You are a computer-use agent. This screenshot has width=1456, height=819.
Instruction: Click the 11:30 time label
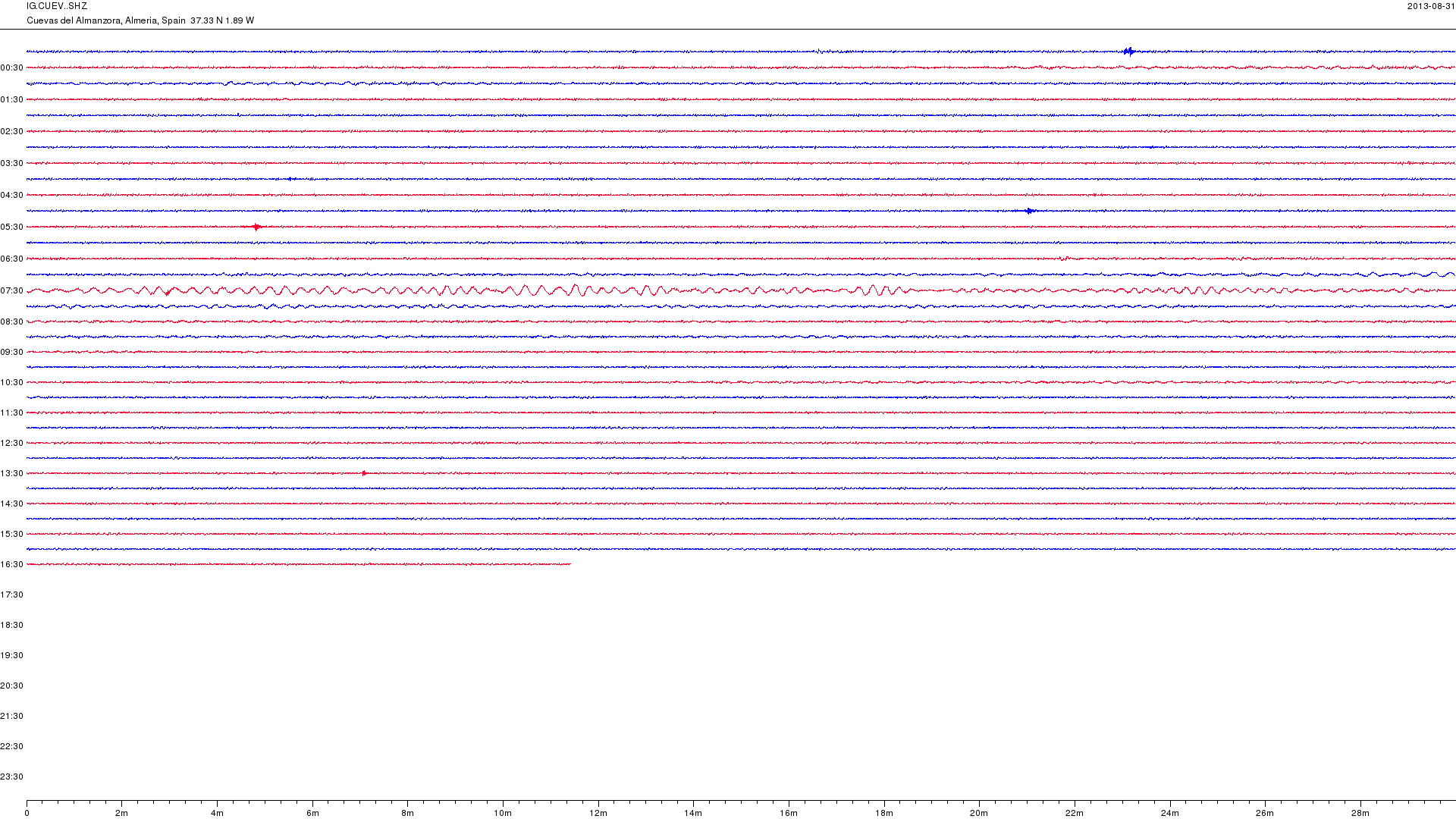pos(12,413)
